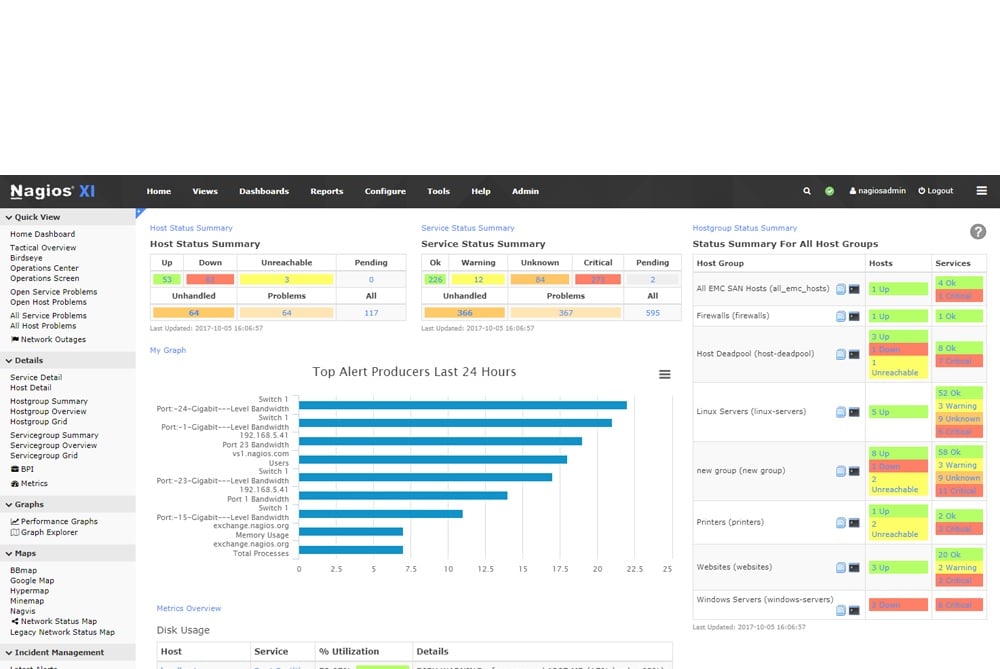This screenshot has height=669, width=1008.
Task: Open Google Map in the sidebar
Action: 32,580
